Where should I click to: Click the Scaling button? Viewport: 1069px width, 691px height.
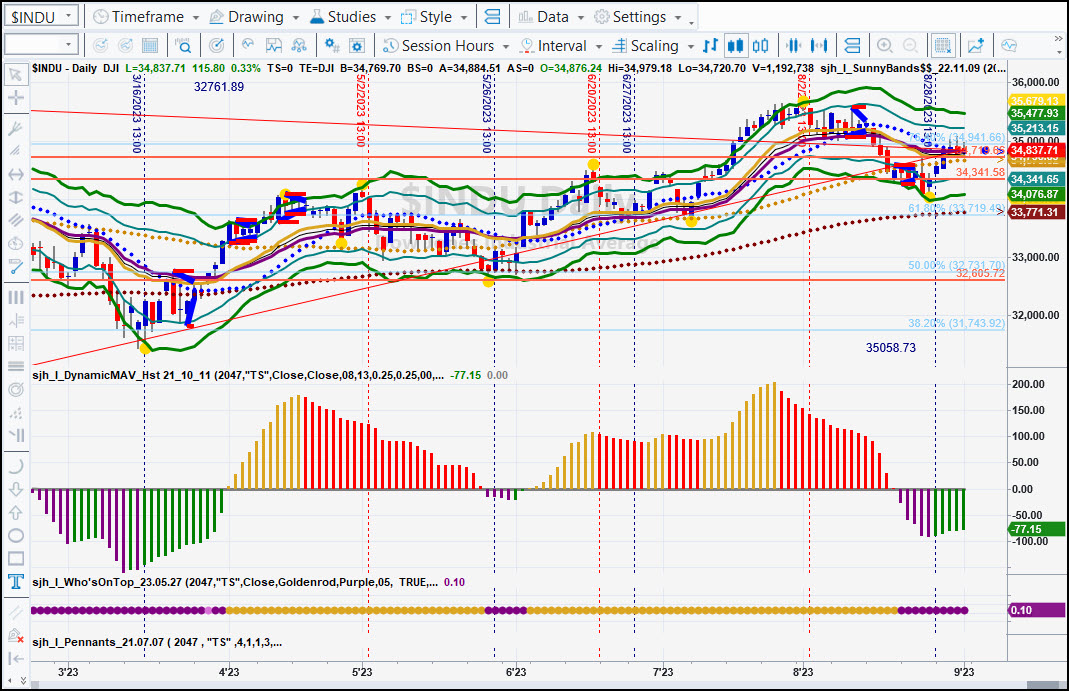[x=646, y=46]
